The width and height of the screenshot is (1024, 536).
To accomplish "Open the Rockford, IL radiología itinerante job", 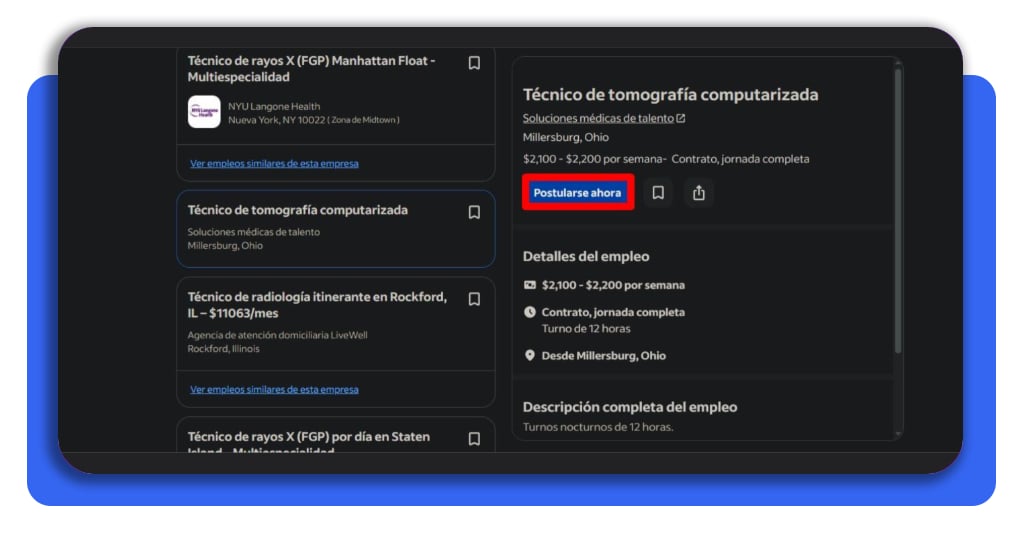I will coord(317,305).
